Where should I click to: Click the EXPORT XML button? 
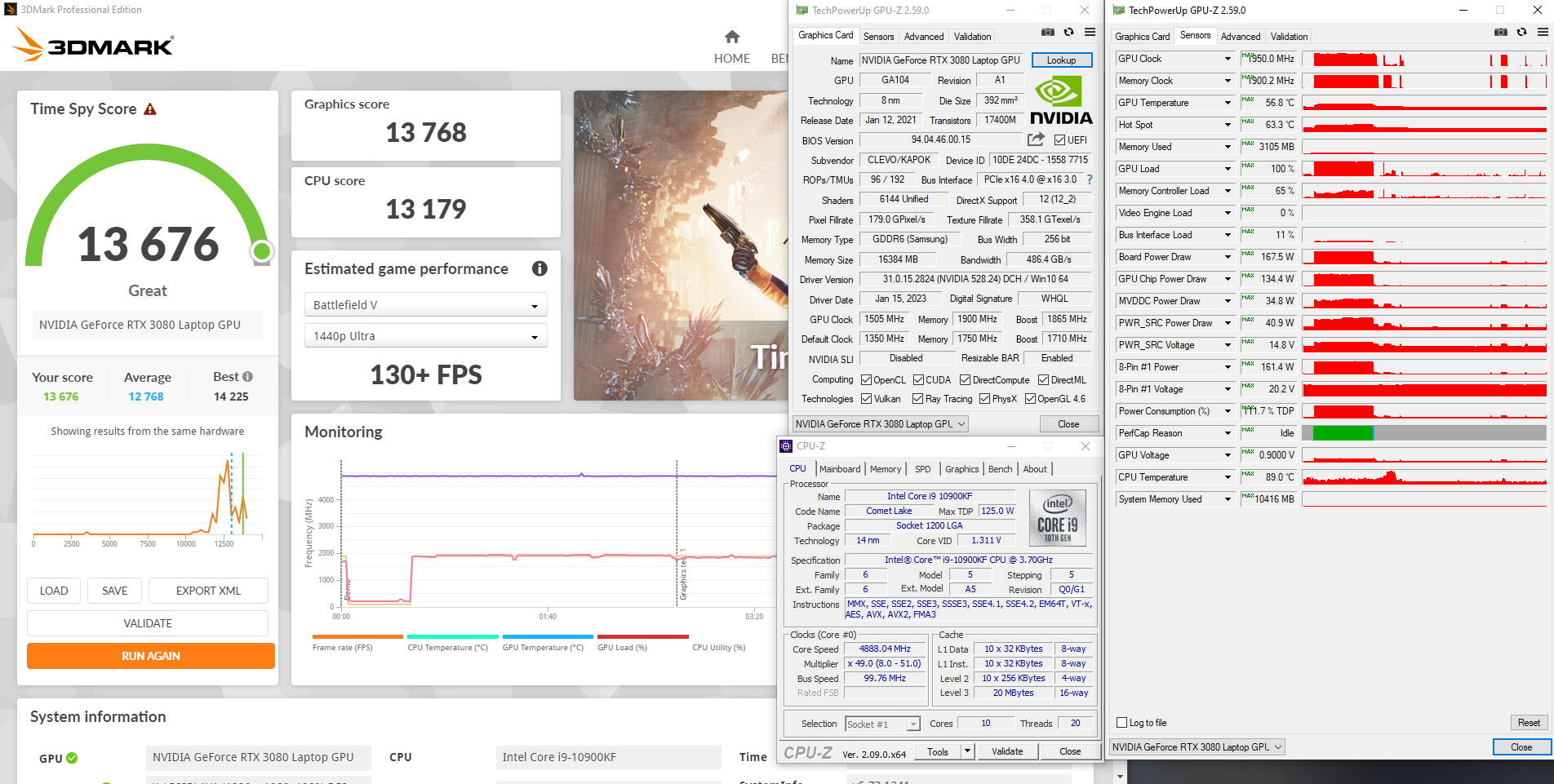[x=208, y=591]
